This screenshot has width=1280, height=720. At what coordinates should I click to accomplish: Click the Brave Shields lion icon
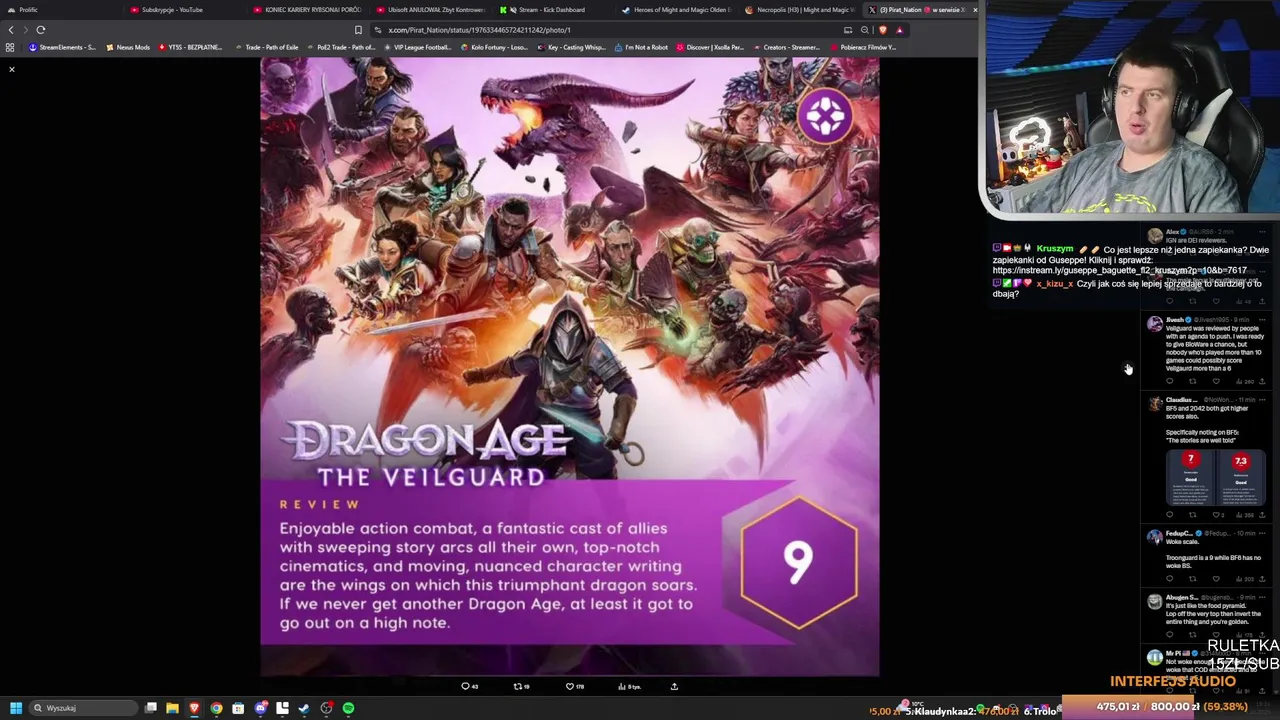[x=882, y=30]
